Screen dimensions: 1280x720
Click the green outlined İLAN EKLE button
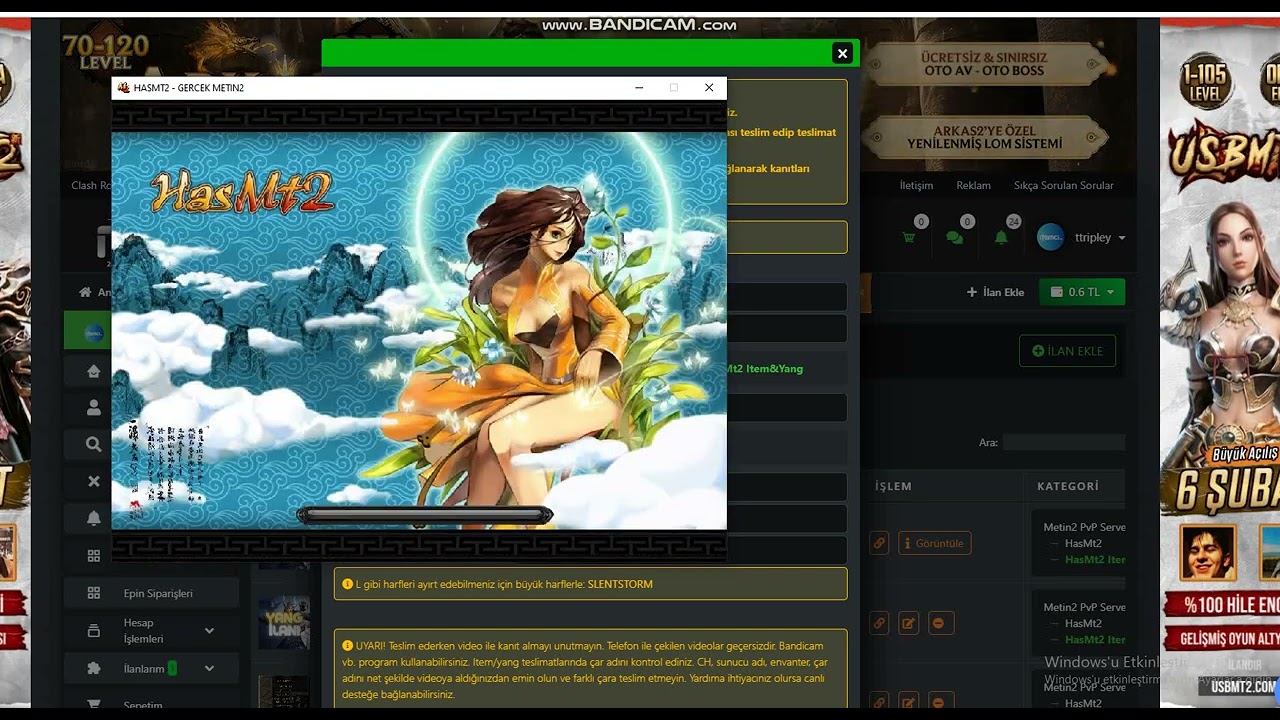[1067, 351]
